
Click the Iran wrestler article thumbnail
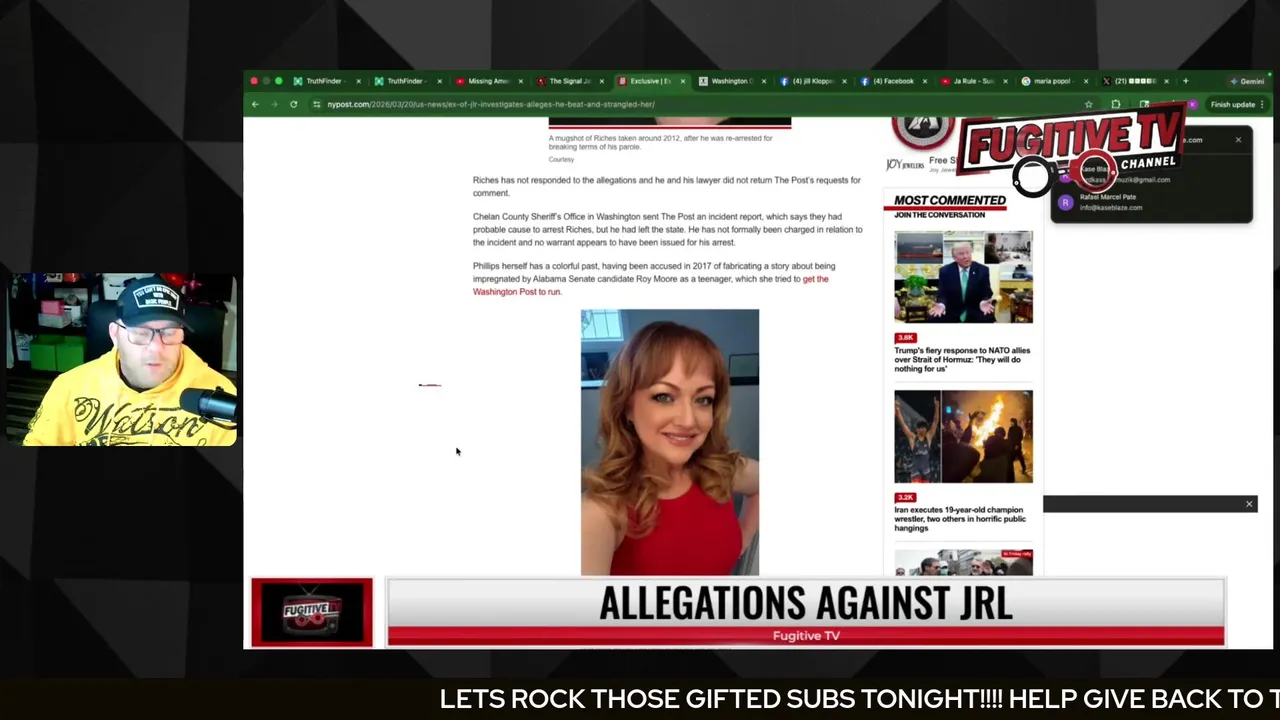963,437
